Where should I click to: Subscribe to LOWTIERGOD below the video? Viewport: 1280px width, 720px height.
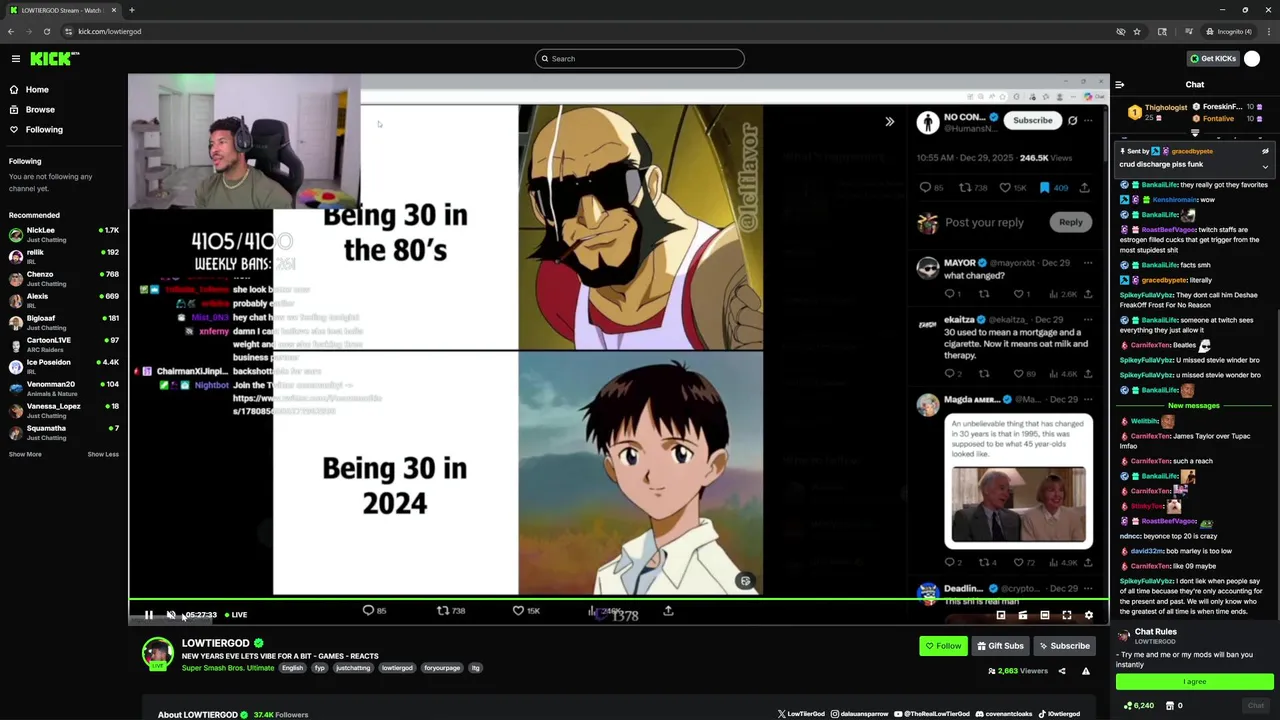pos(1064,646)
